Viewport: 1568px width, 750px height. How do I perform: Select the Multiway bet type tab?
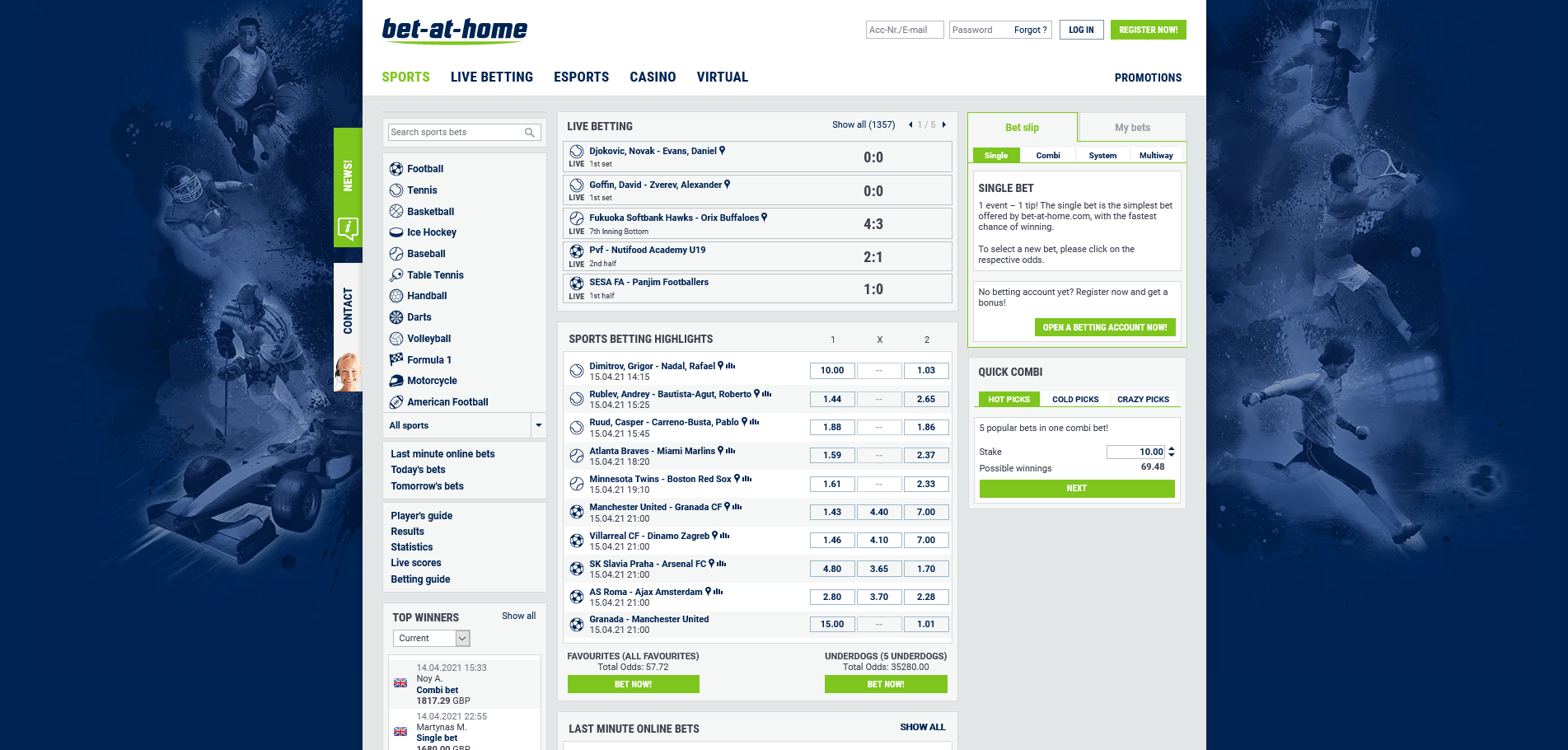pos(1156,156)
